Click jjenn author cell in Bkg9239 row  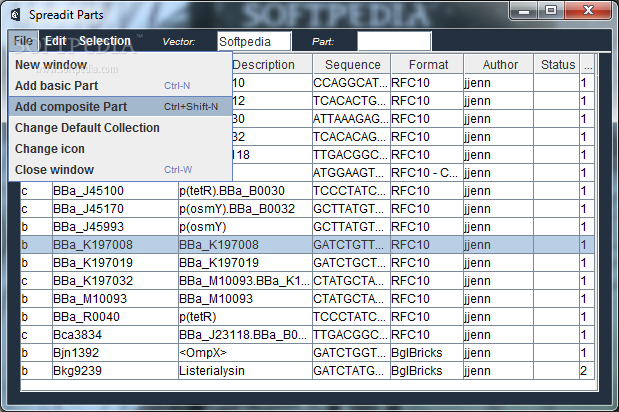pos(498,371)
